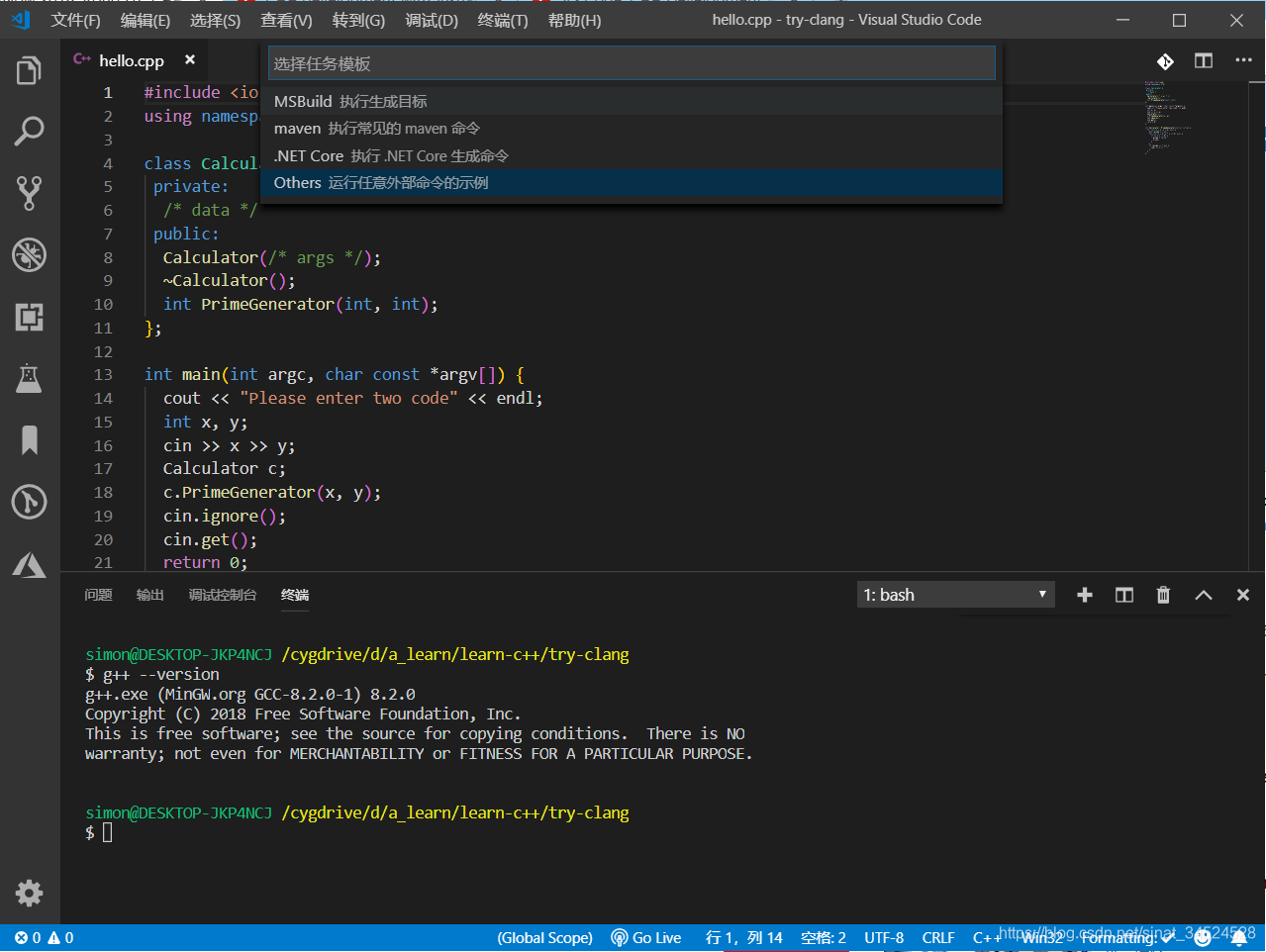This screenshot has height=952, width=1266.
Task: Click on 'PrimeGenerator' in line 10
Action: pyautogui.click(x=267, y=305)
